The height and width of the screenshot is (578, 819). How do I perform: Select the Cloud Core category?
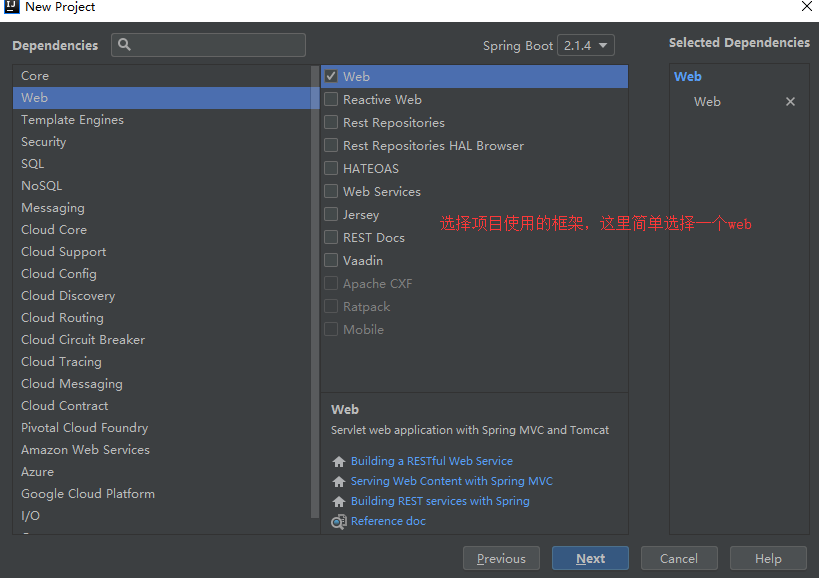(162, 229)
